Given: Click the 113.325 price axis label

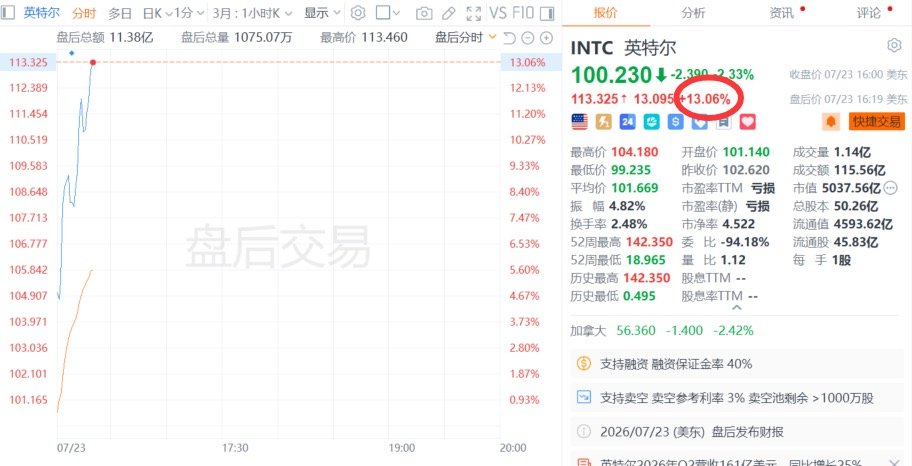Looking at the screenshot, I should pos(28,62).
